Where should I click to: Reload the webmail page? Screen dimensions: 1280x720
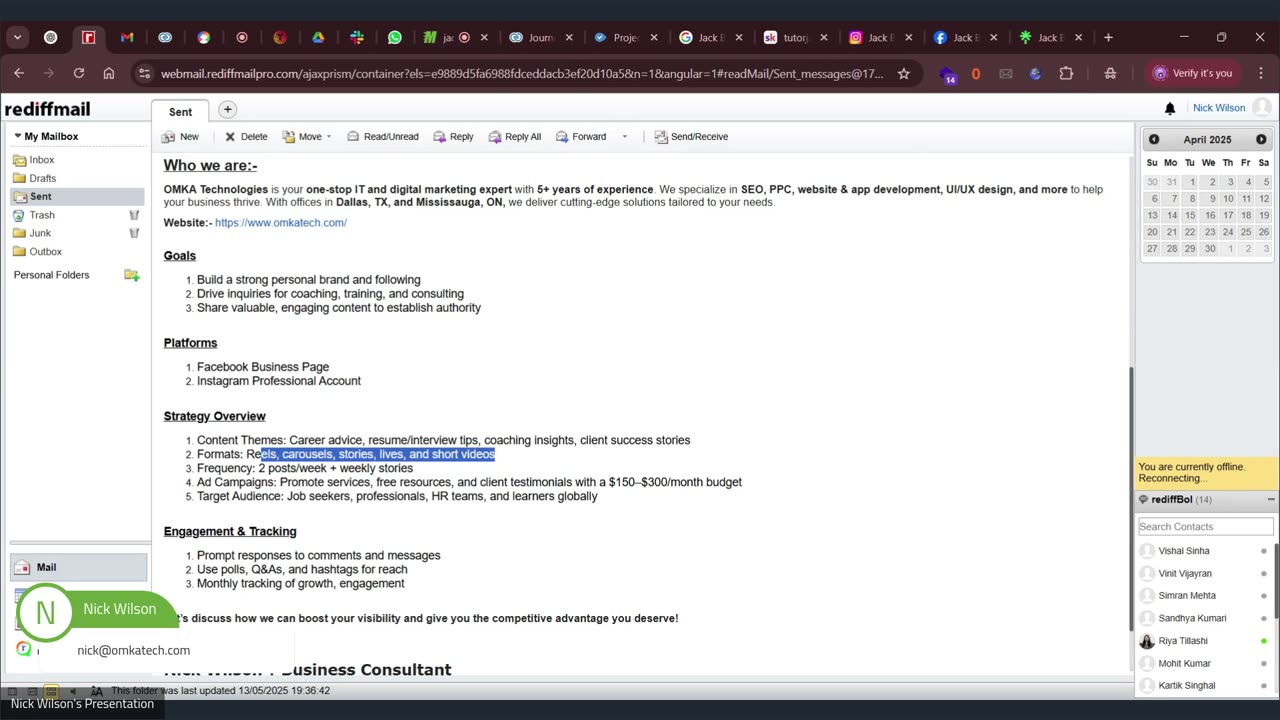point(78,73)
